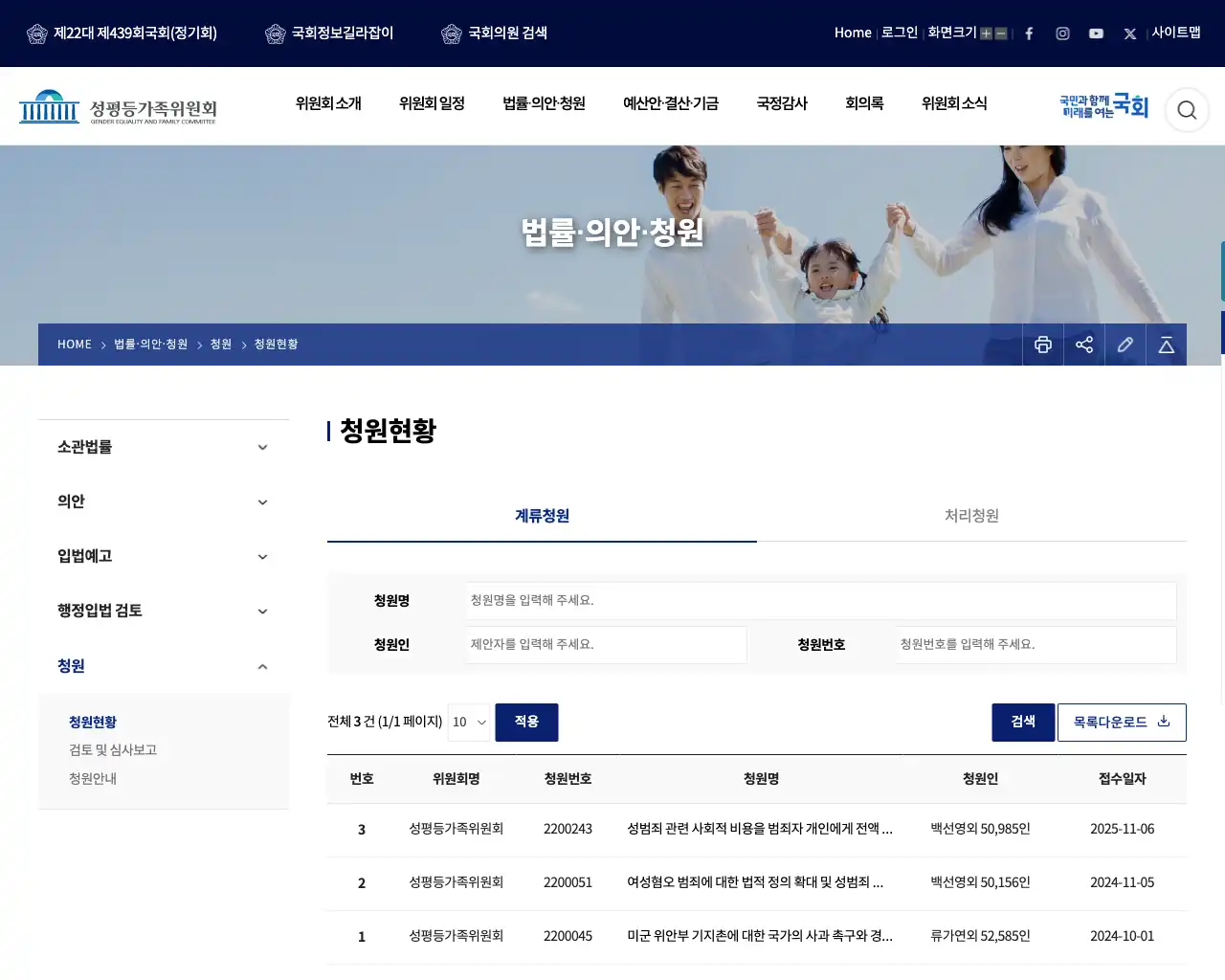
Task: Expand the 입법예고 sidebar section
Action: [x=164, y=556]
